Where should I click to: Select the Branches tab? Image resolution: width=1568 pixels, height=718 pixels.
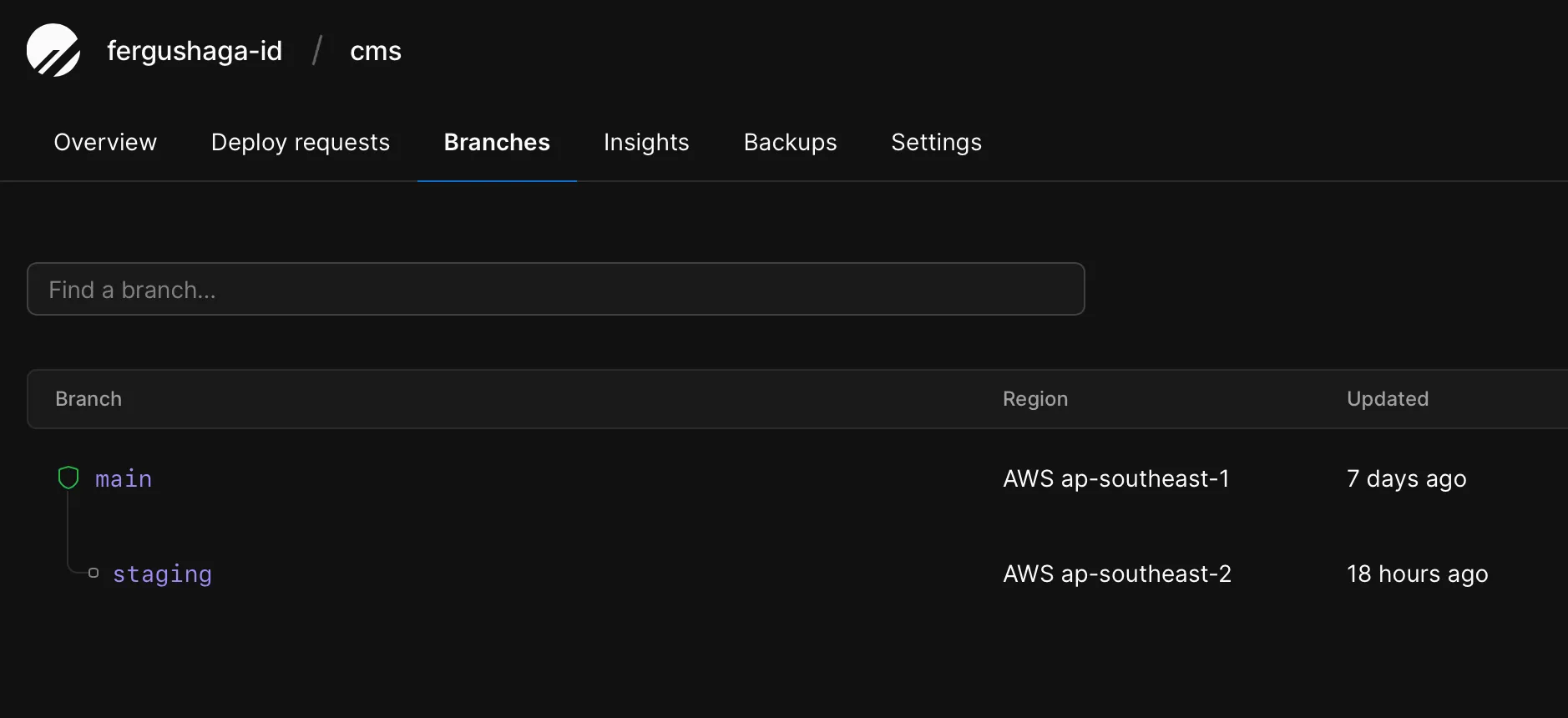497,143
